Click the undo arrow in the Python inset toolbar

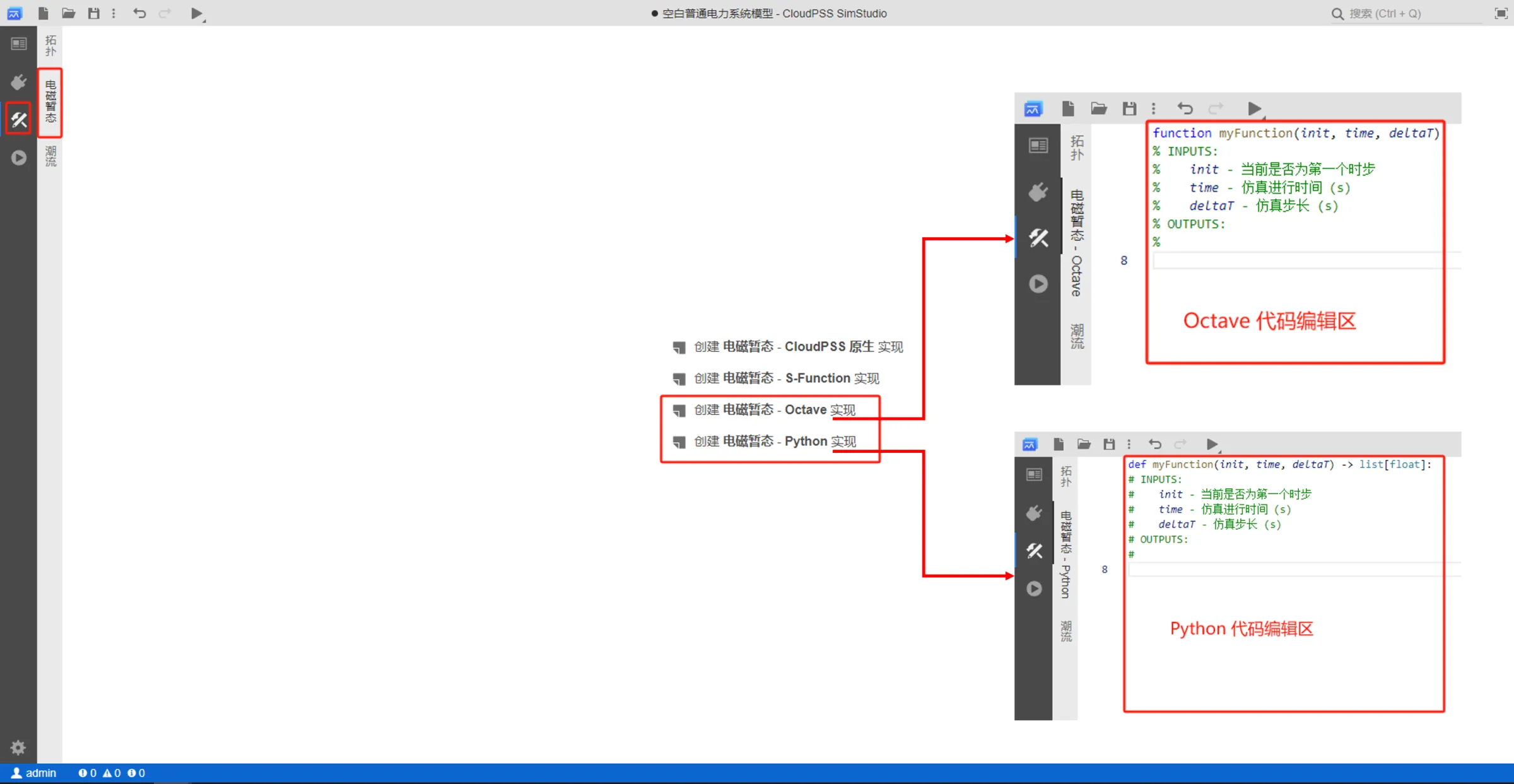[x=1155, y=444]
